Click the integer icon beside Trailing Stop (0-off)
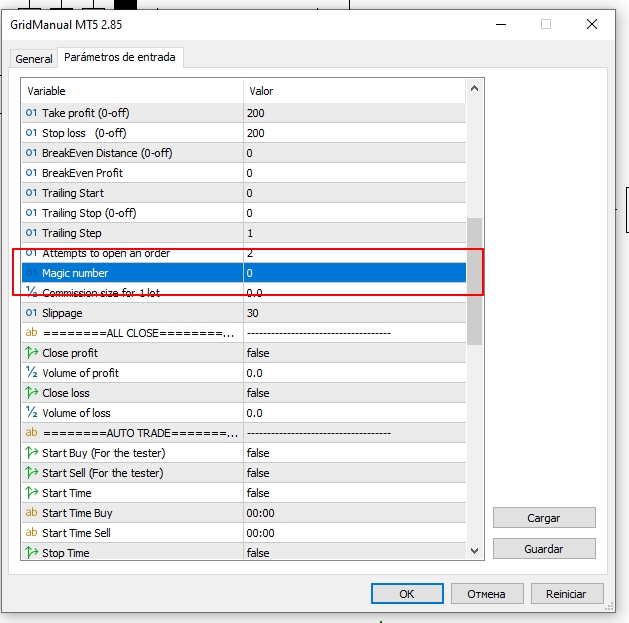This screenshot has width=629, height=623. 31,213
